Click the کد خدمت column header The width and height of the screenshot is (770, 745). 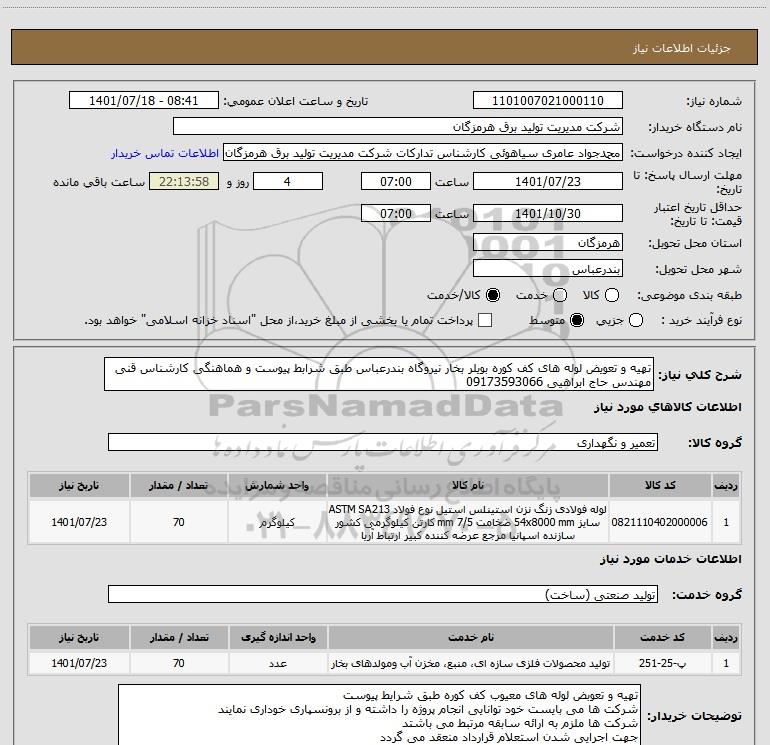pos(662,637)
